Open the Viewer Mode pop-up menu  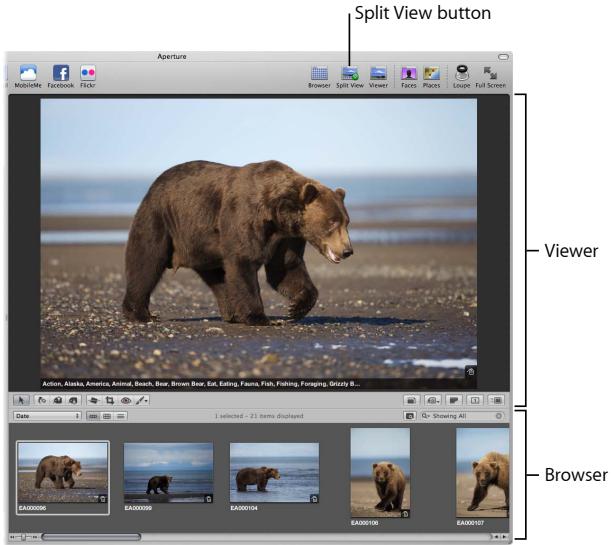tap(432, 400)
